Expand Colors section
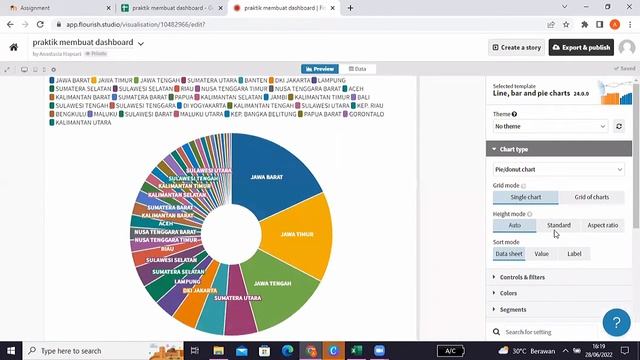The image size is (640, 360). point(558,293)
